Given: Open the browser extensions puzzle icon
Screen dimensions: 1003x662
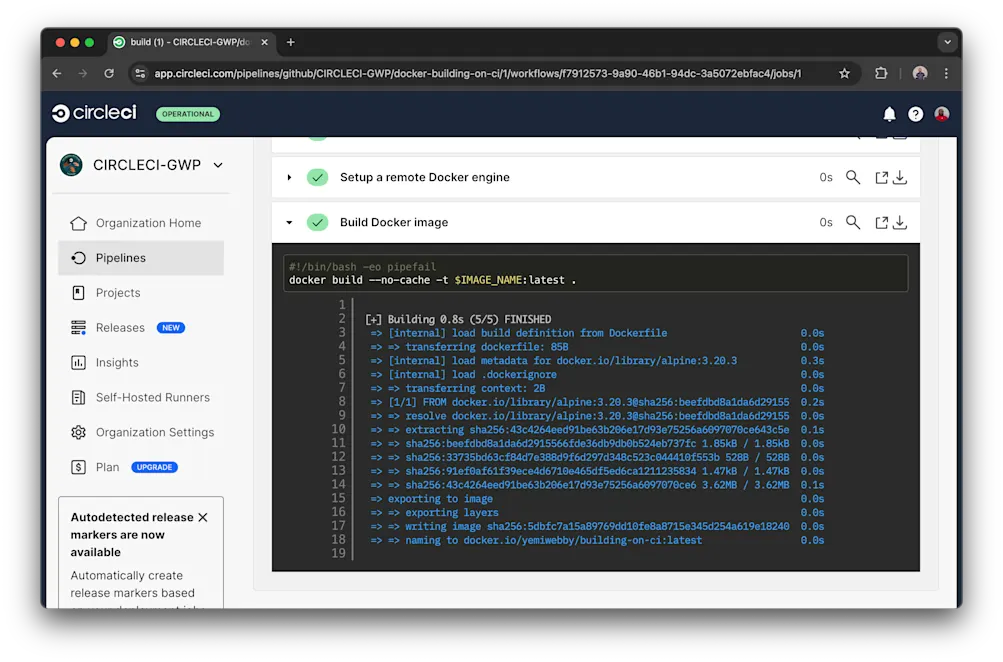Looking at the screenshot, I should tap(881, 74).
